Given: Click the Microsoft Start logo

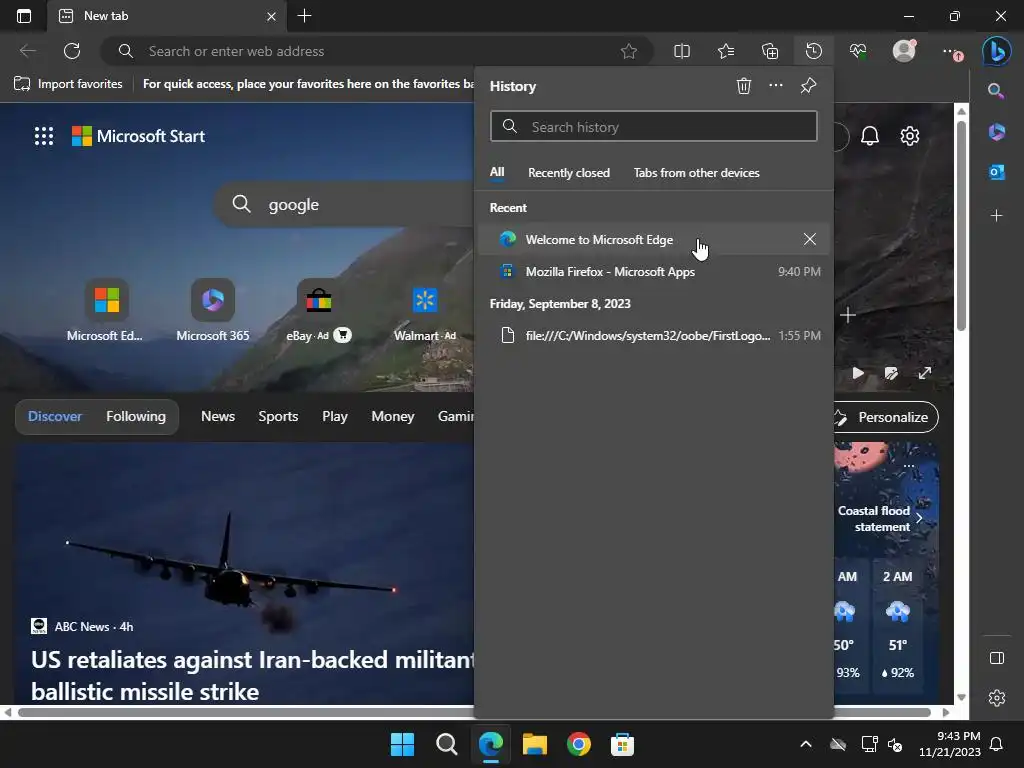Looking at the screenshot, I should (x=138, y=136).
